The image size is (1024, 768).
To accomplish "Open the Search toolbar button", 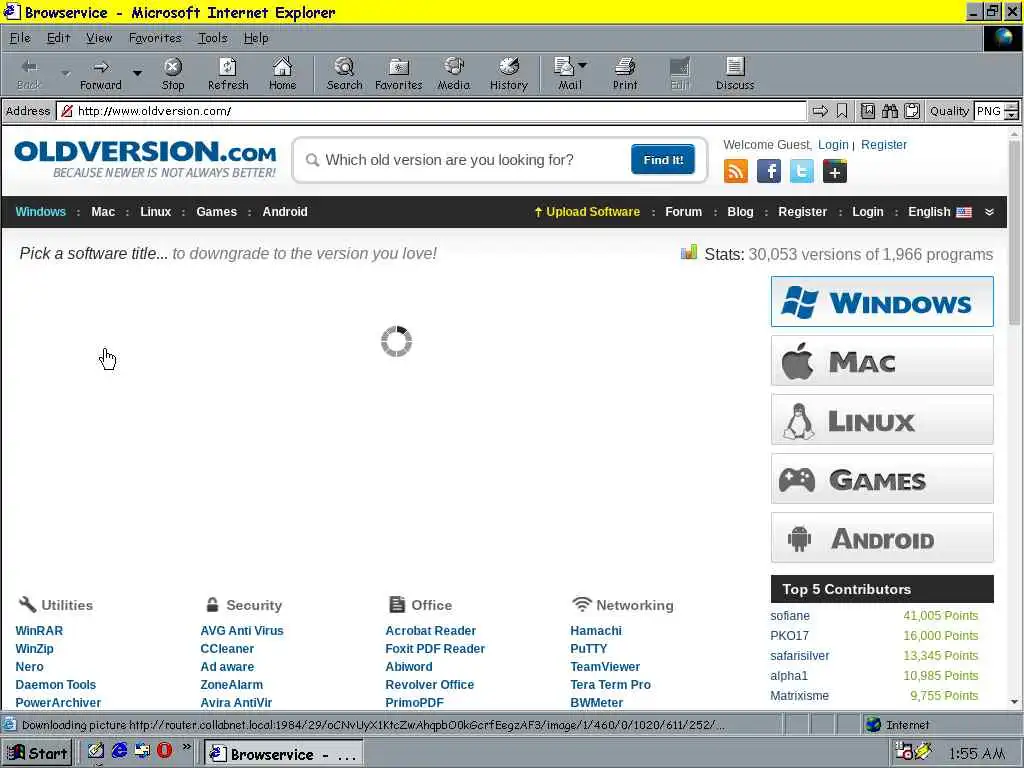I will (344, 74).
